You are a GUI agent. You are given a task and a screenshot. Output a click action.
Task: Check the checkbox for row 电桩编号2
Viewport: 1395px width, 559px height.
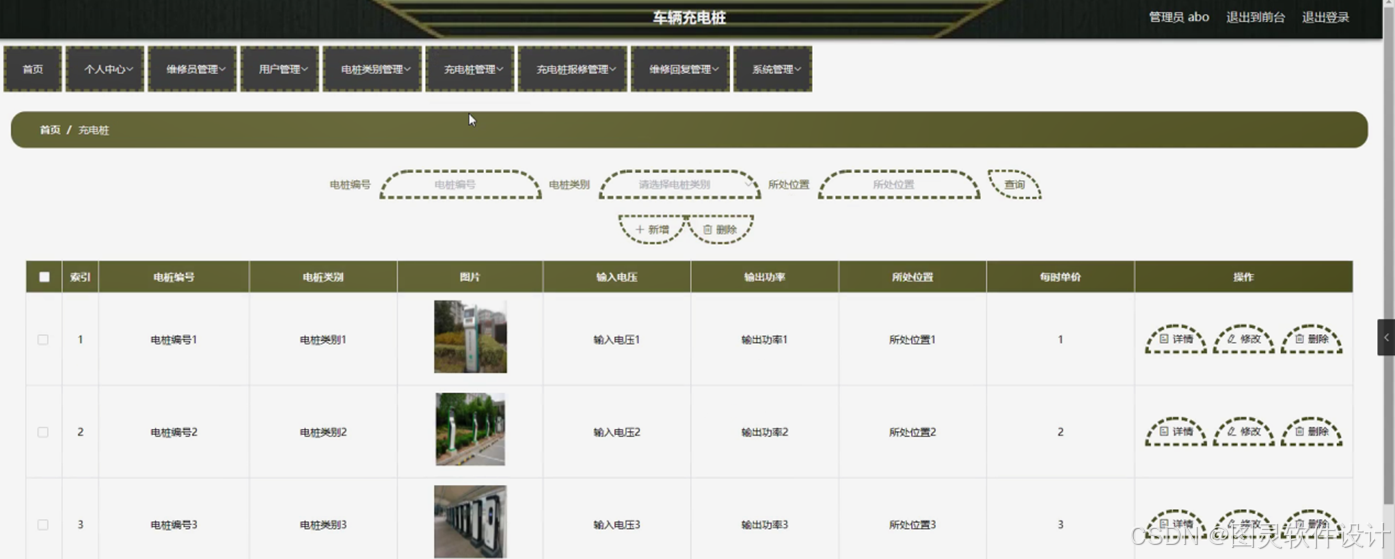pyautogui.click(x=43, y=432)
